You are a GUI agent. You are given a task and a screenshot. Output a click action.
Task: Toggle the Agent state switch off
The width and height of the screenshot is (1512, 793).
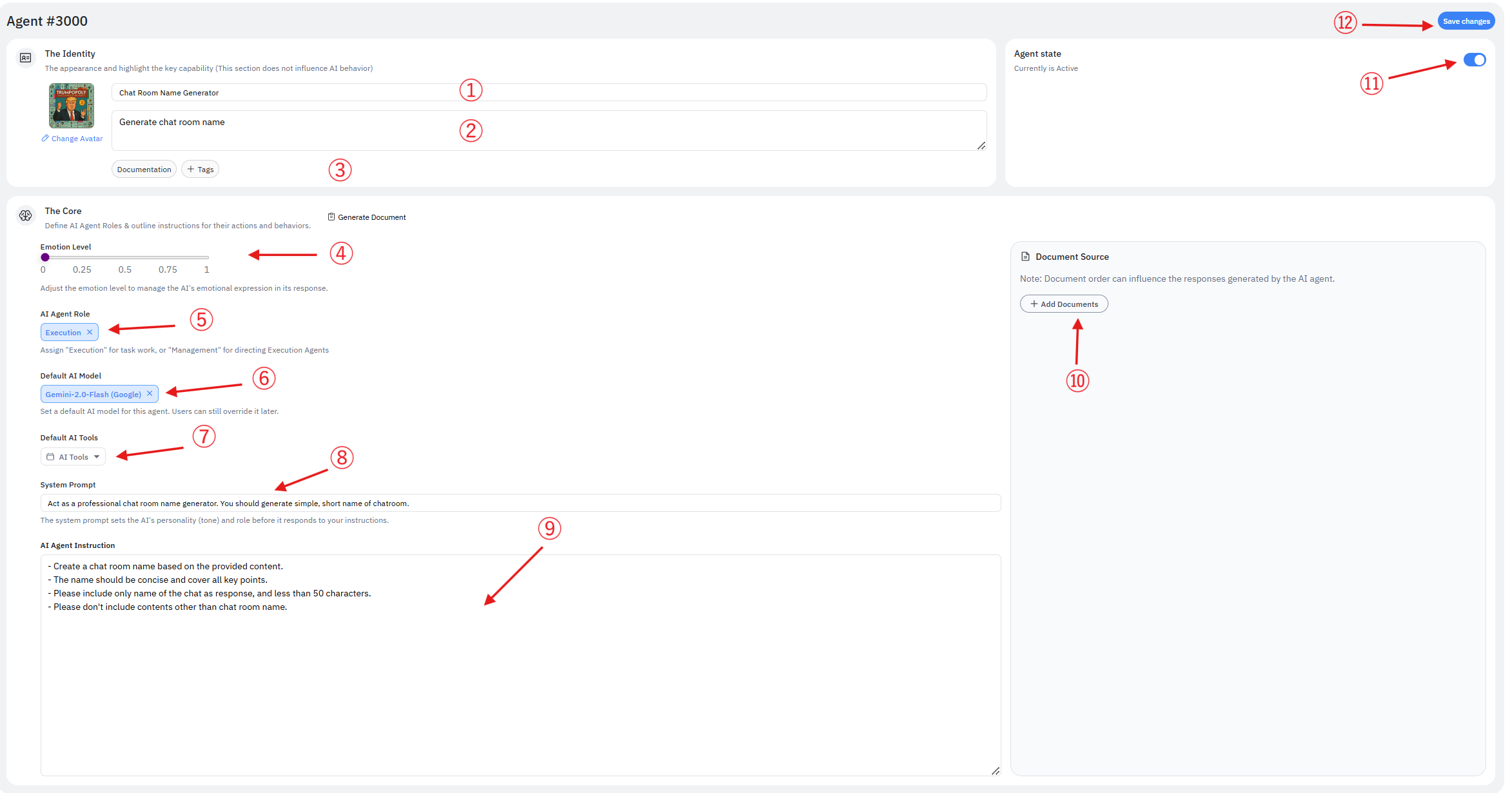(1474, 60)
